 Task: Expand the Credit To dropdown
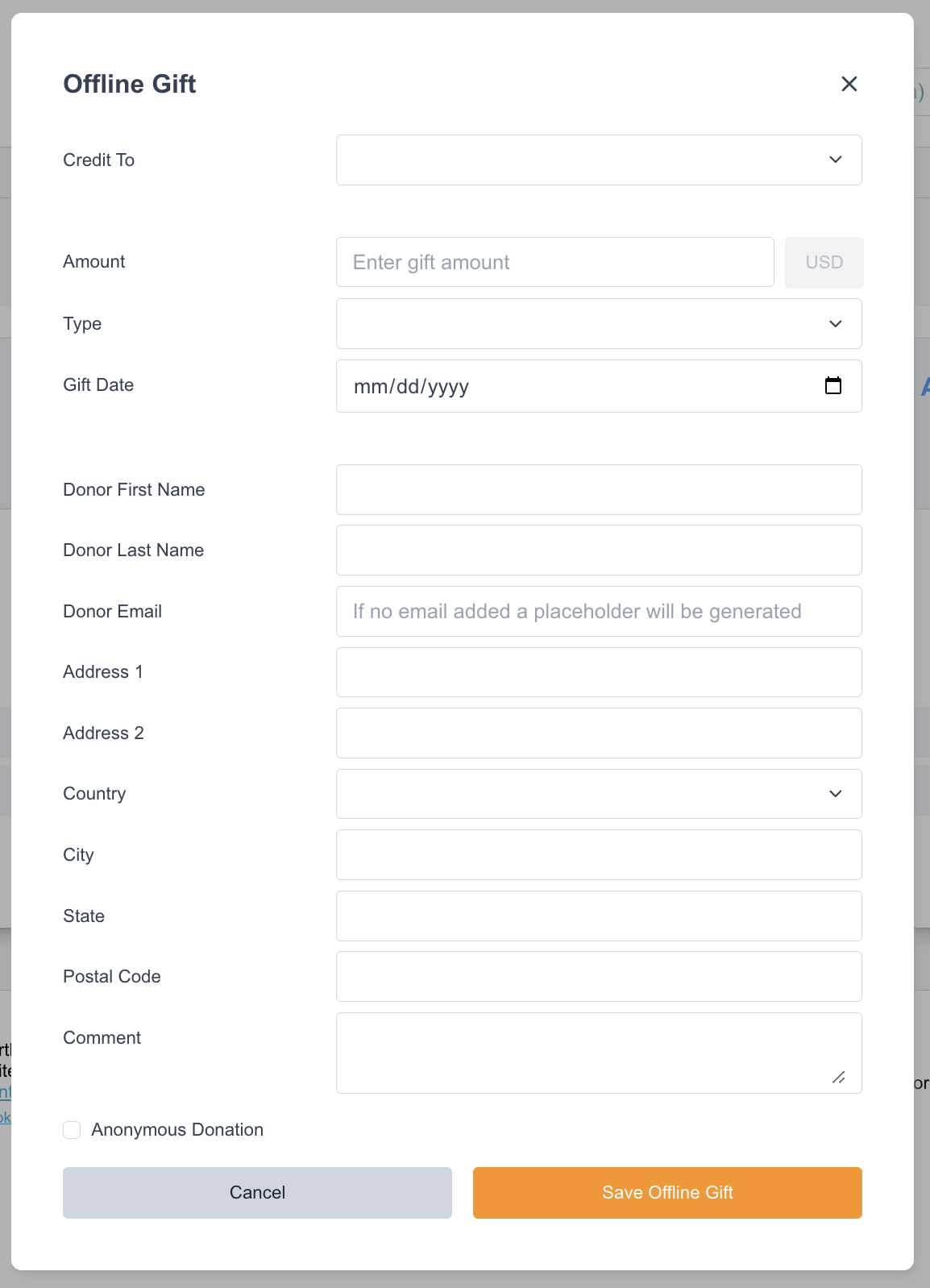tap(598, 160)
